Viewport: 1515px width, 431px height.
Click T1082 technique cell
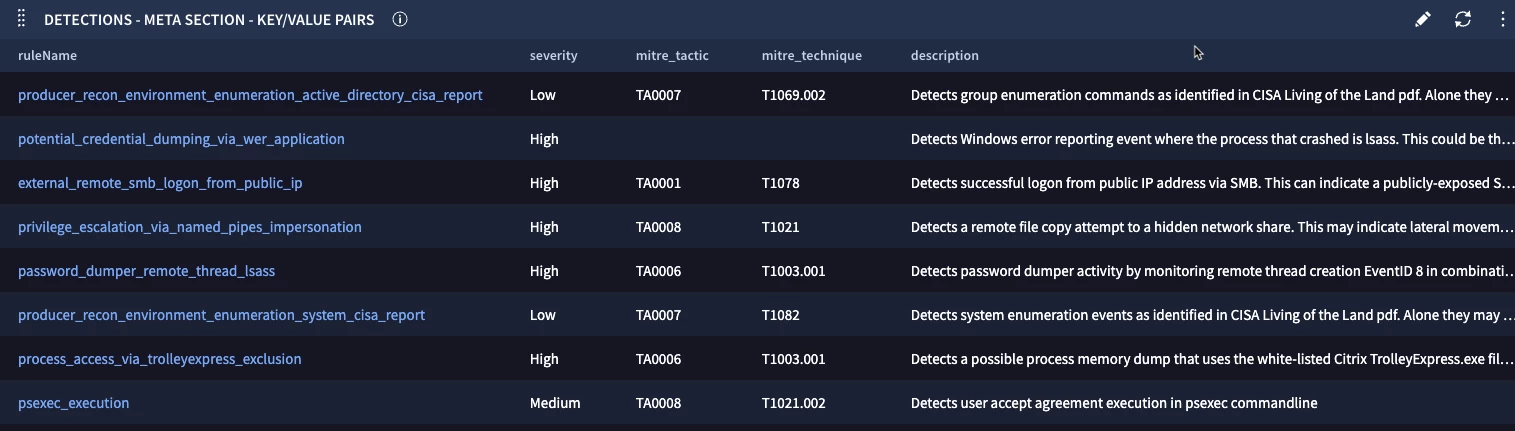[x=780, y=316]
